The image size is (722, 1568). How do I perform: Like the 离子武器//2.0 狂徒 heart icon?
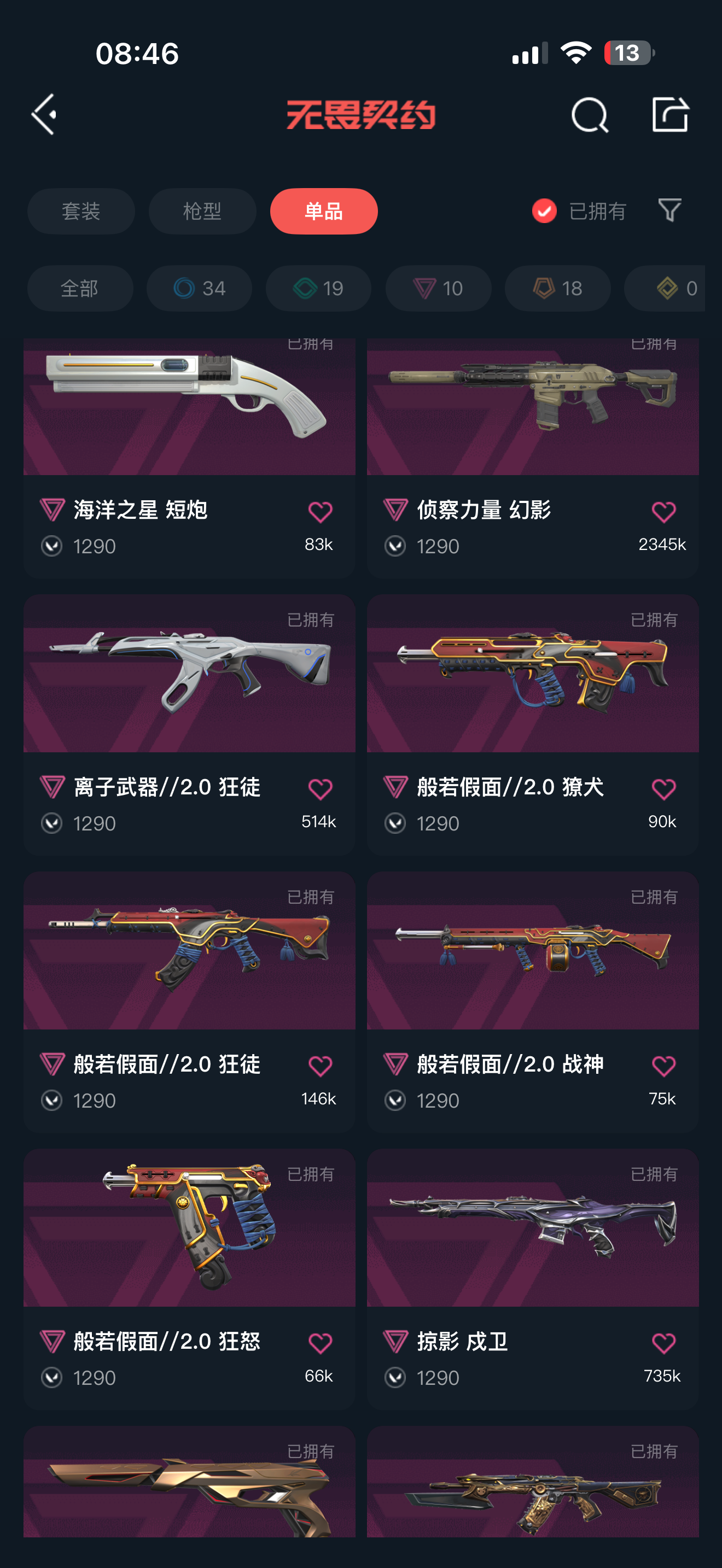point(320,789)
